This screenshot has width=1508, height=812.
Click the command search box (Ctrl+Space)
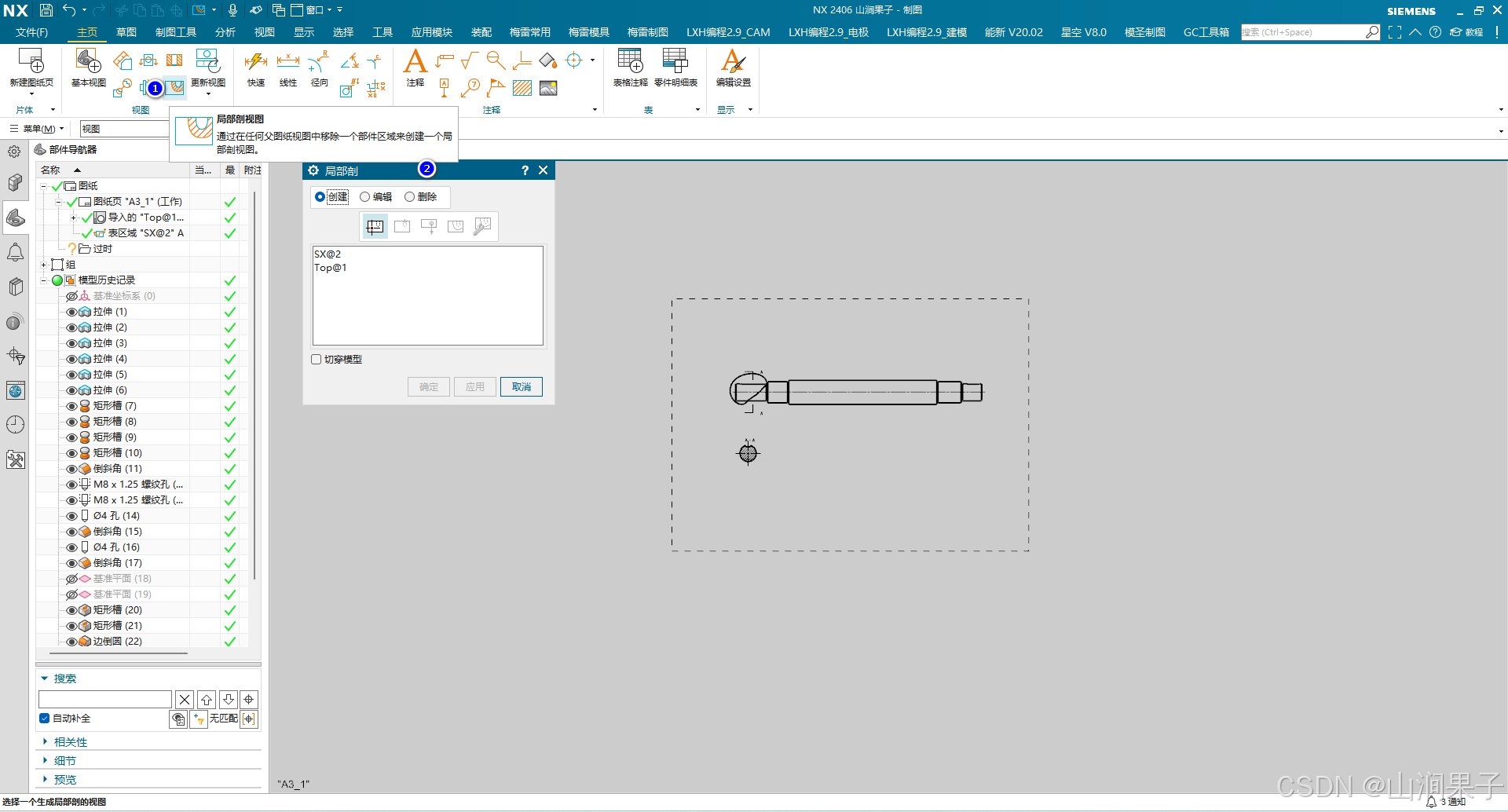1302,32
